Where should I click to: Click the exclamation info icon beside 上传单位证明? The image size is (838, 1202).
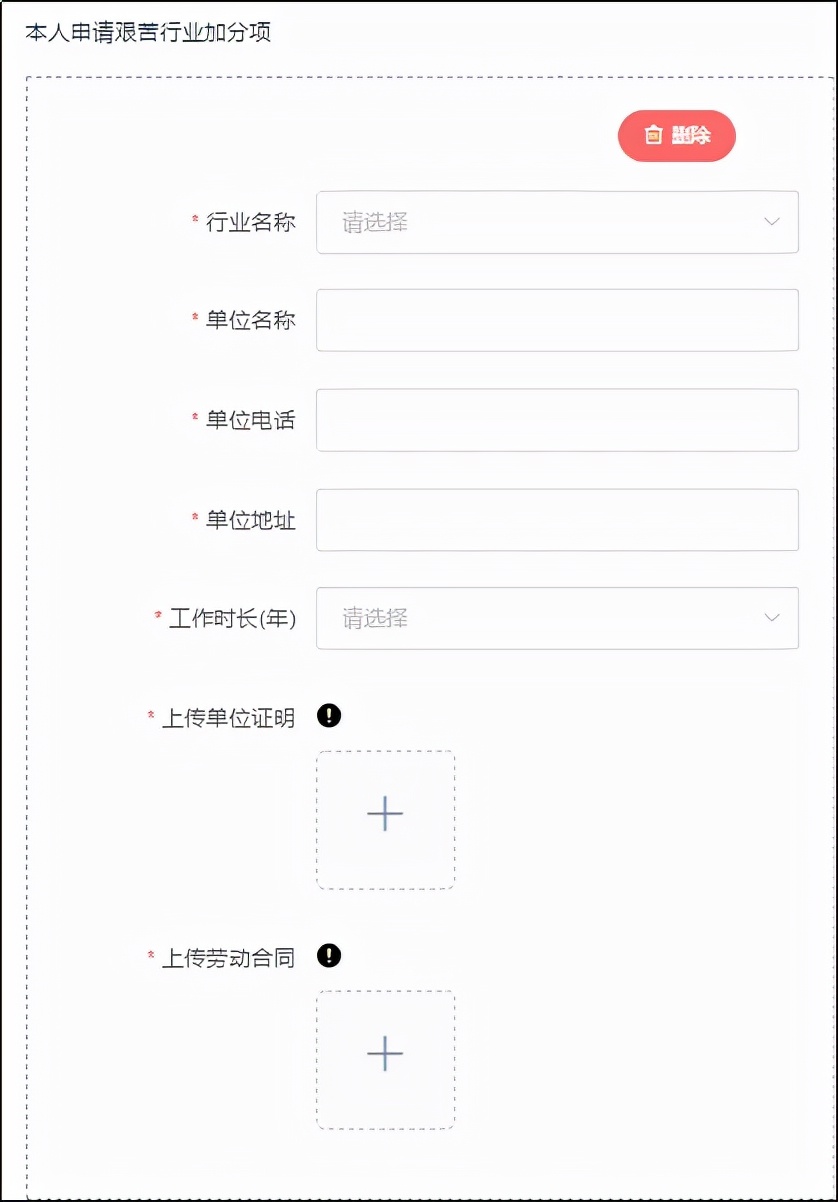click(329, 716)
